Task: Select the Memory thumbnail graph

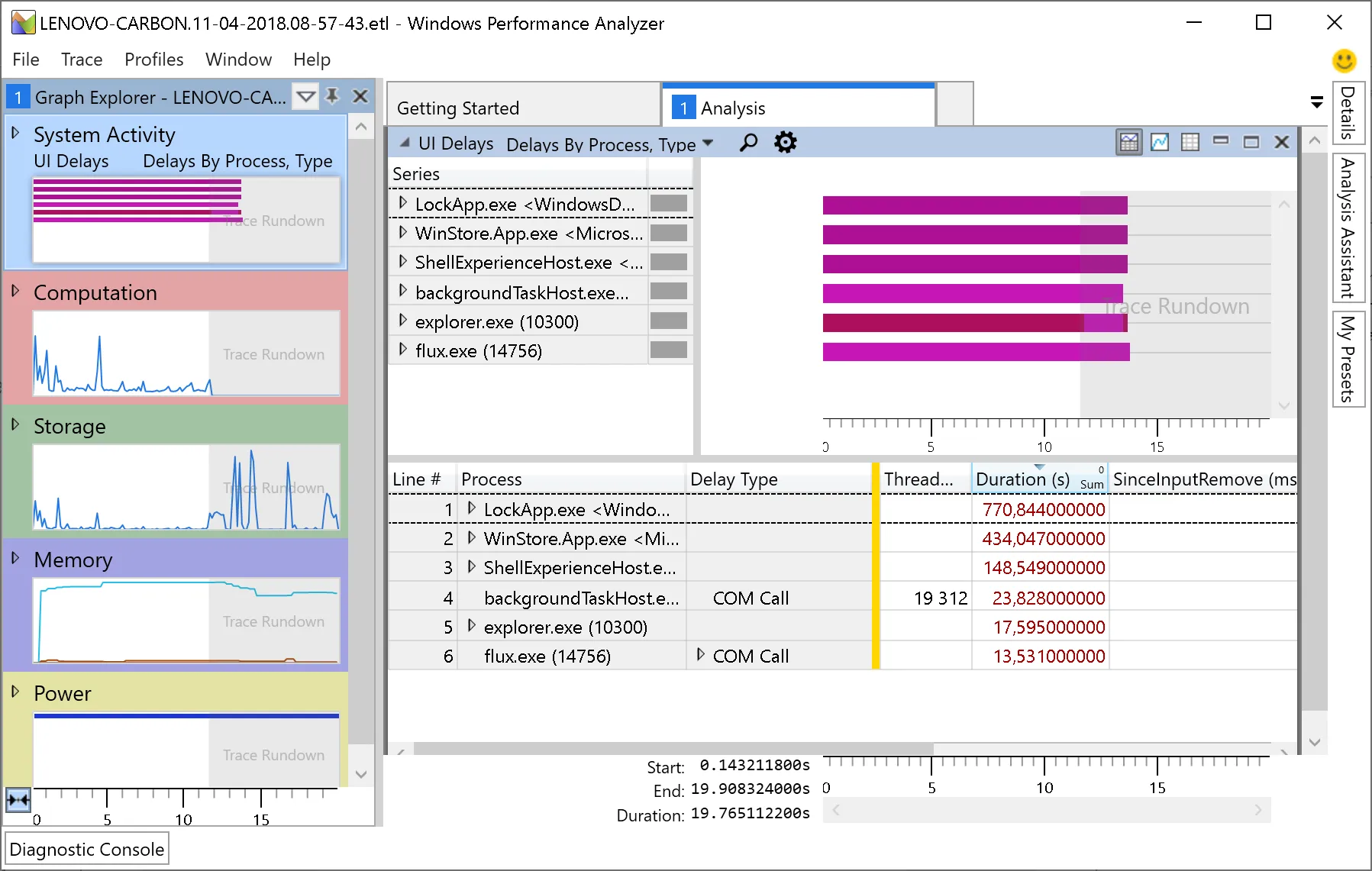Action: 186,621
